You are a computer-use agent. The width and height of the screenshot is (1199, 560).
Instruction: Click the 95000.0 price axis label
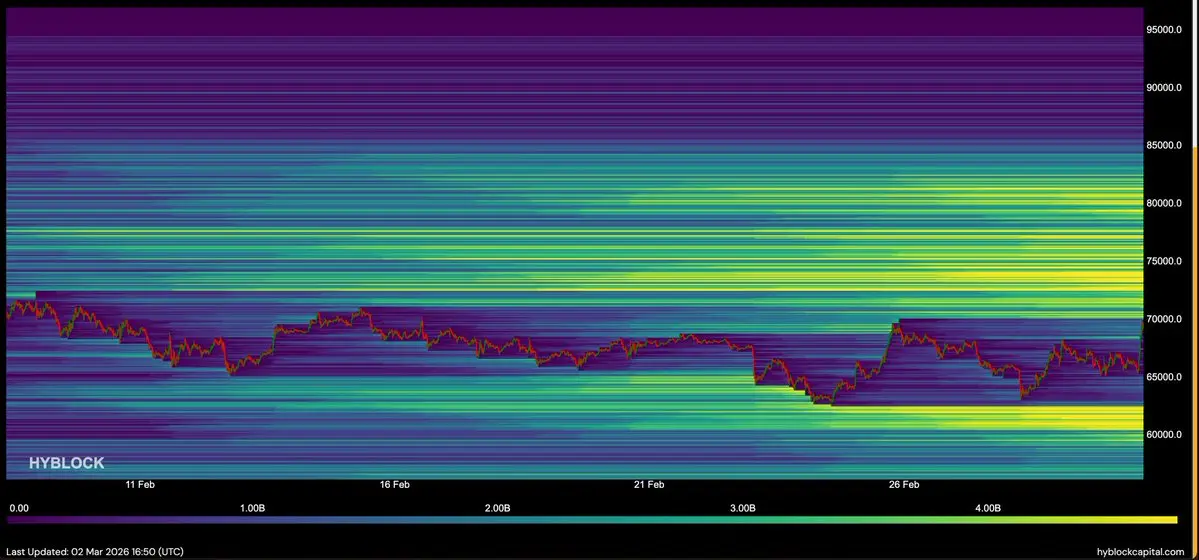pyautogui.click(x=1163, y=30)
